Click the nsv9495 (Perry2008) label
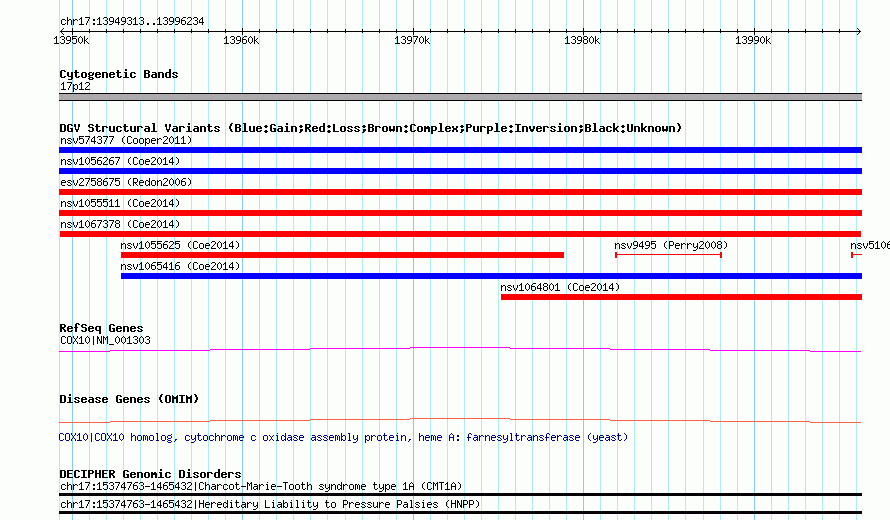 pos(671,245)
